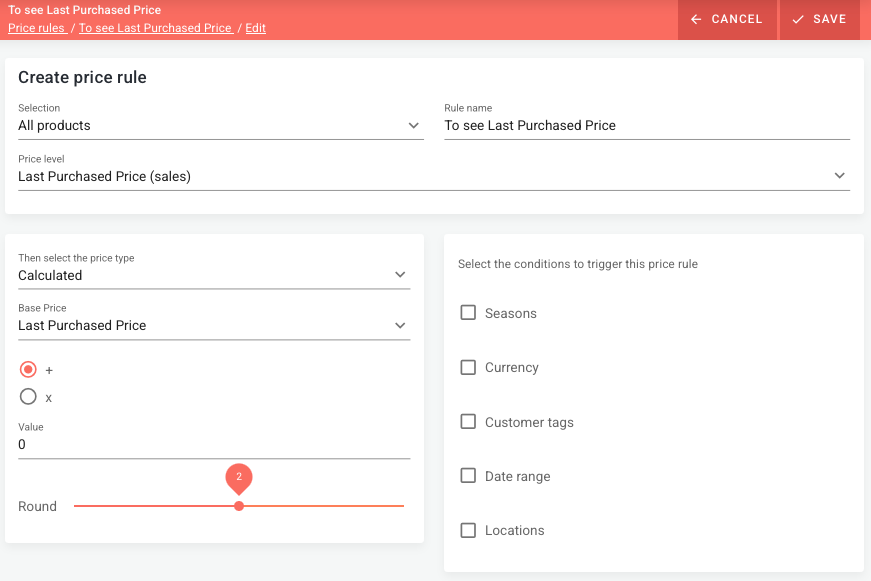Open the price type dropdown
Image resolution: width=871 pixels, height=581 pixels.
click(x=400, y=275)
